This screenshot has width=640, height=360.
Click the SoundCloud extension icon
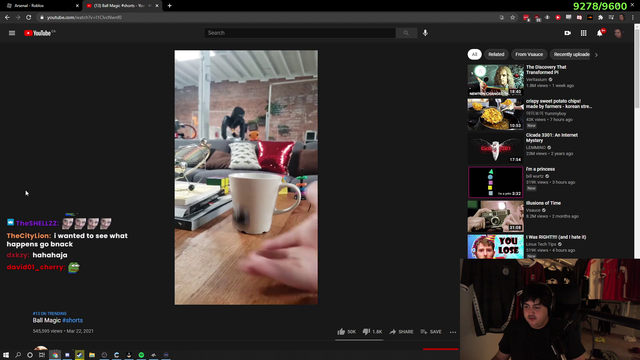(590, 18)
